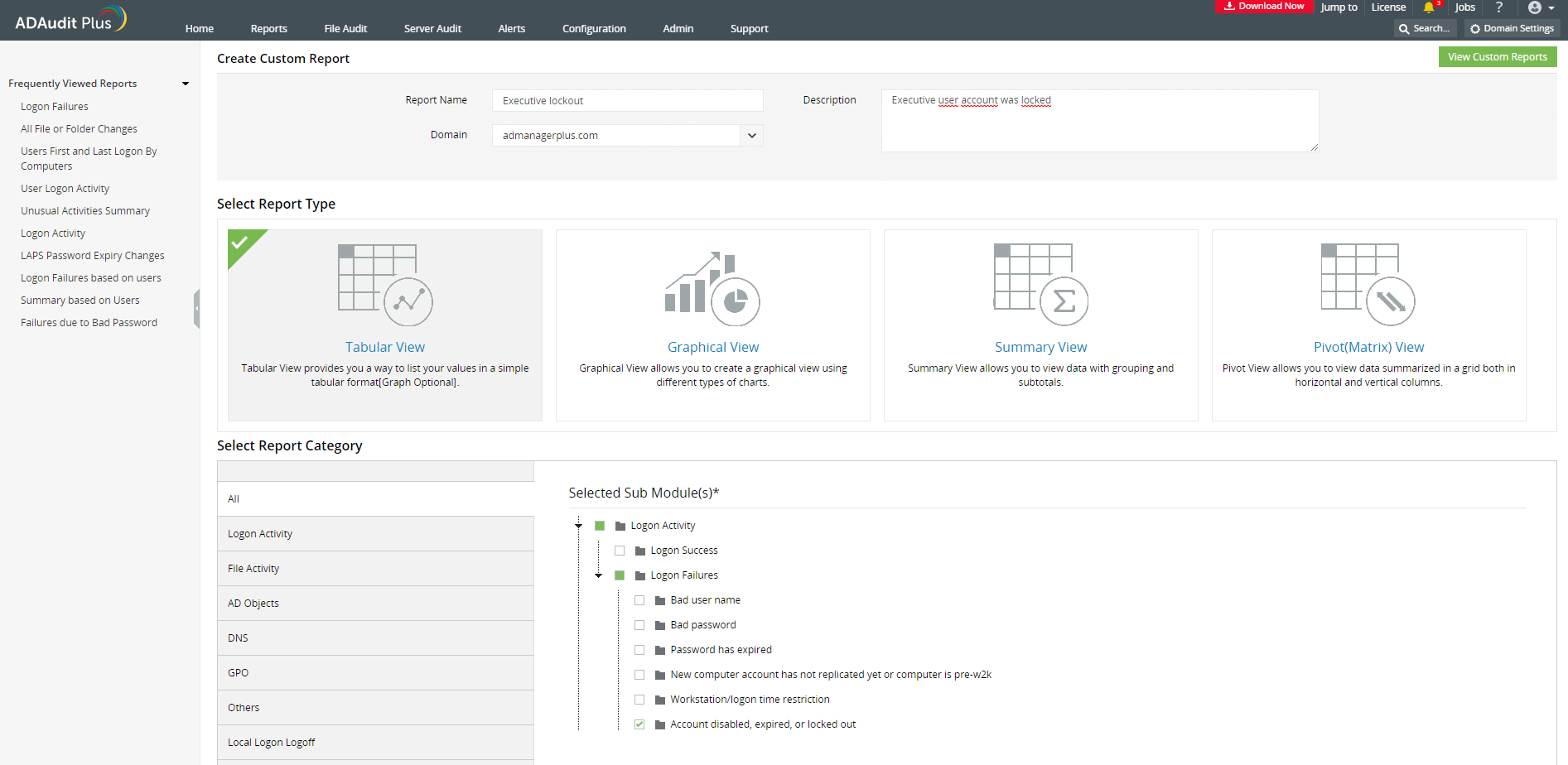Open All File or Folder Changes report

click(79, 129)
